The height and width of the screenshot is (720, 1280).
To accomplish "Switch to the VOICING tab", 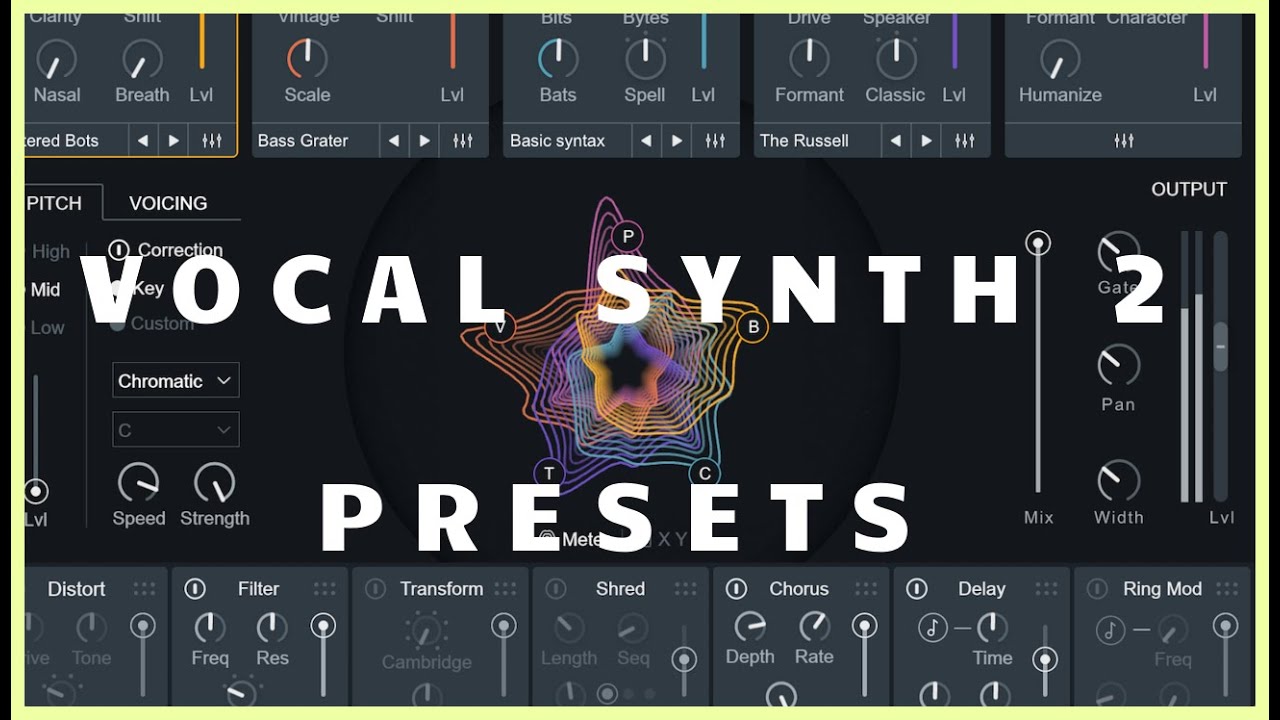I will tap(168, 203).
